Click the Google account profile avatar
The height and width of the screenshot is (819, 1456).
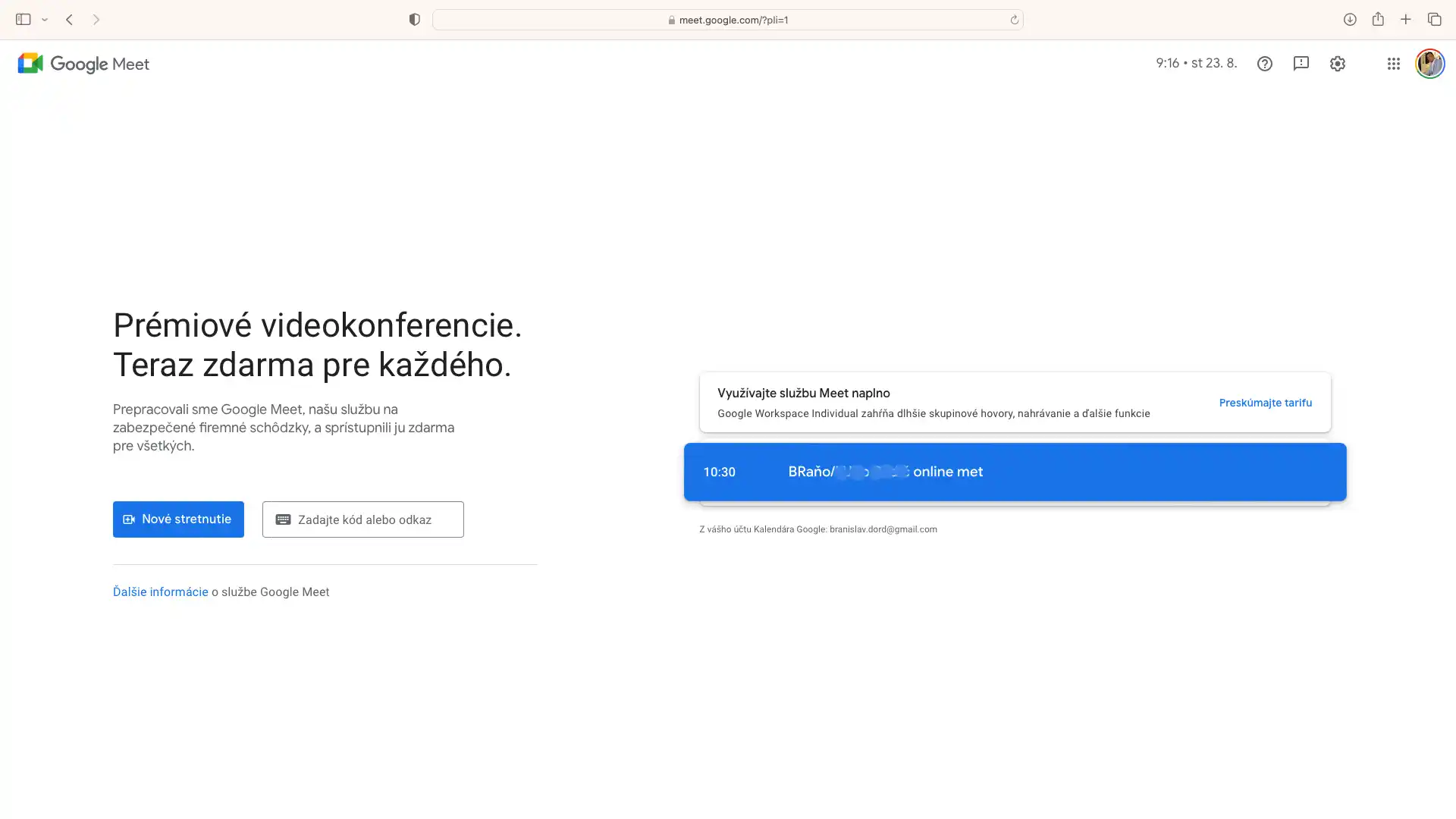[x=1430, y=64]
